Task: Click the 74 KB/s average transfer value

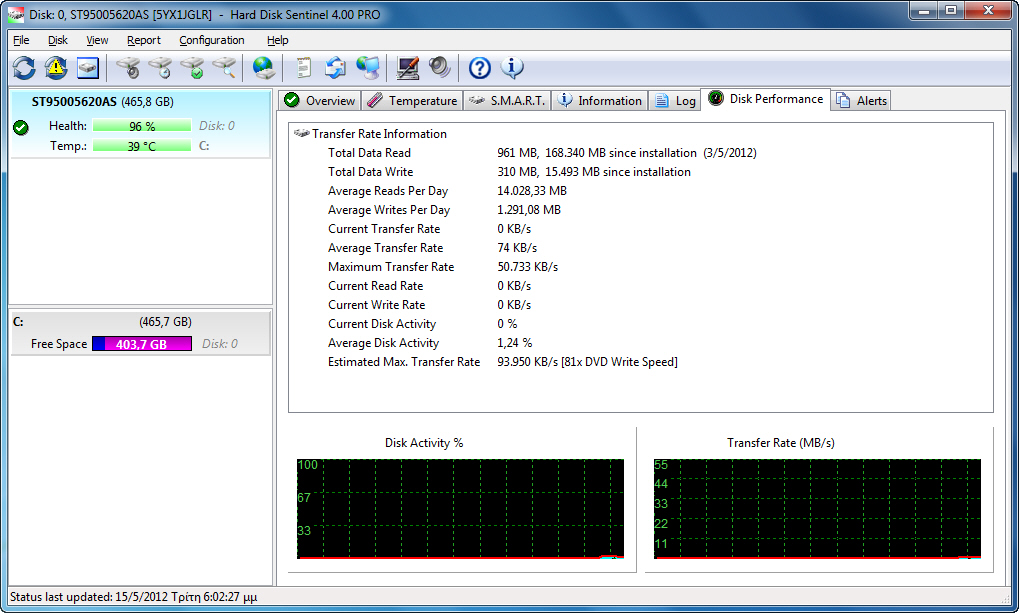Action: click(517, 248)
